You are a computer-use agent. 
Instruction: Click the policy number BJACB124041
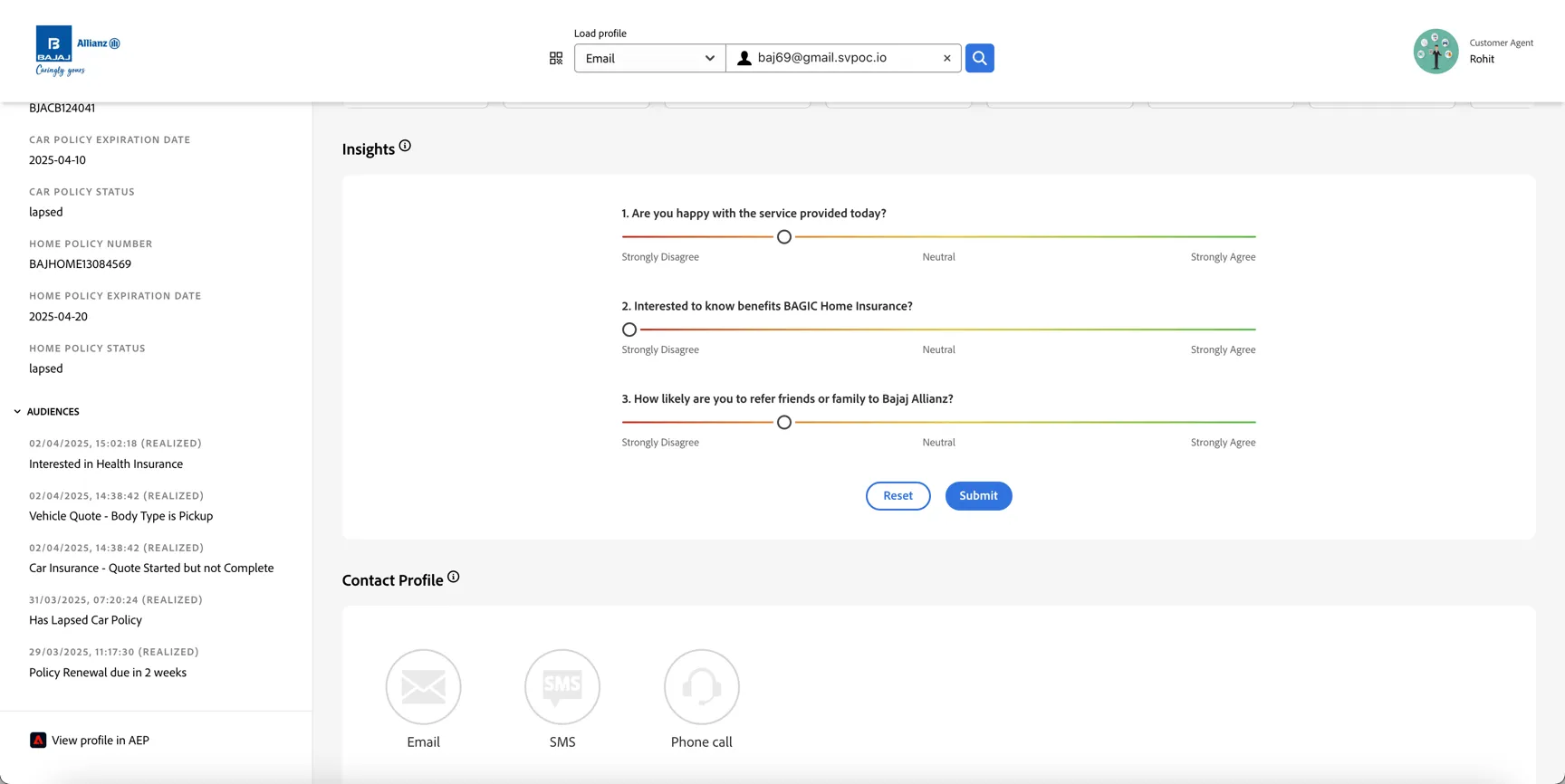62,108
